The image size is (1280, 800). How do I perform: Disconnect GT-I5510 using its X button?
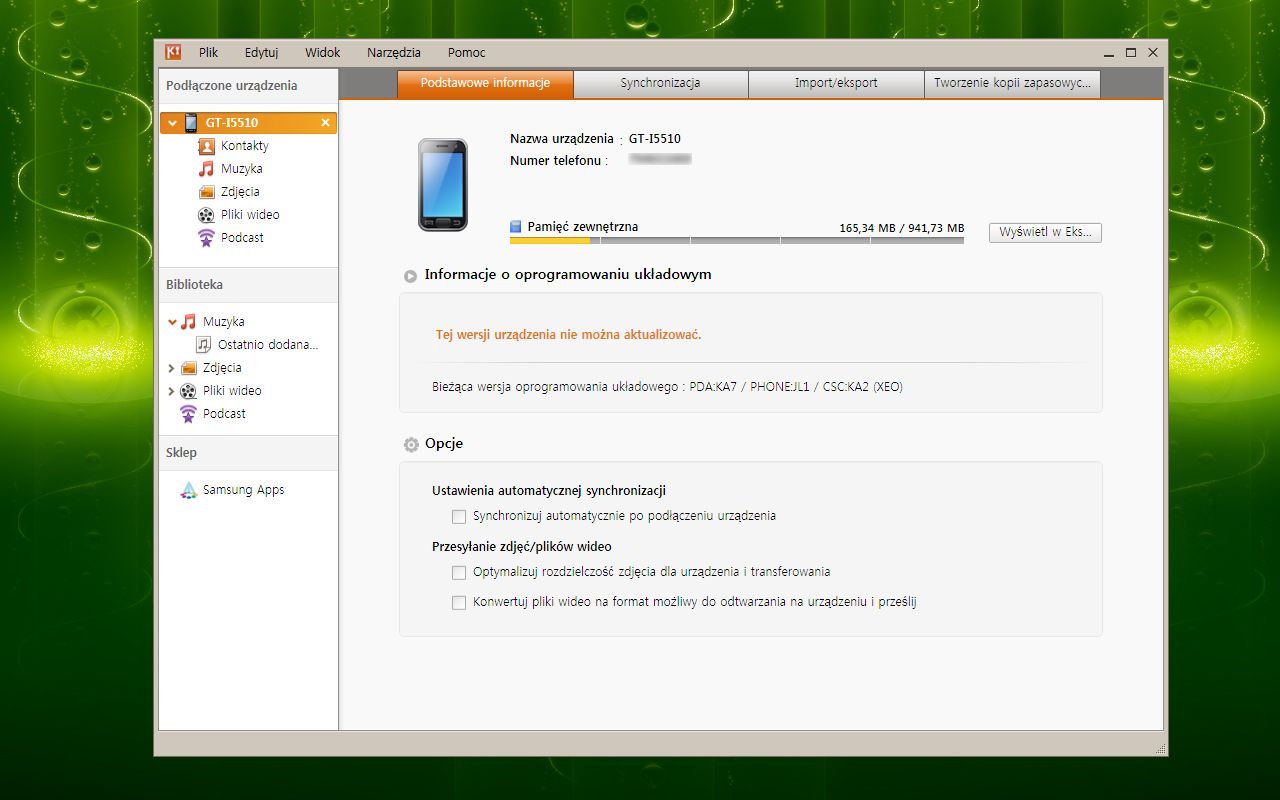(325, 123)
